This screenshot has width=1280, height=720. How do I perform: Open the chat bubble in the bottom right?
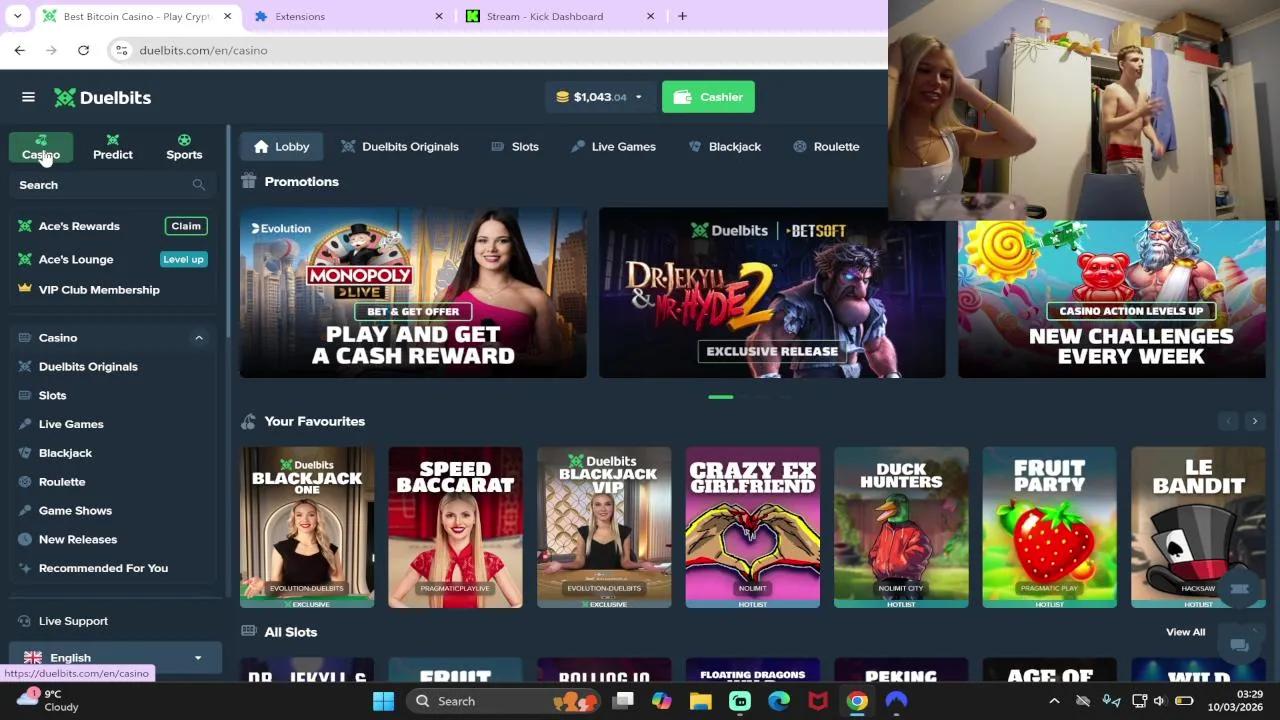point(1239,646)
